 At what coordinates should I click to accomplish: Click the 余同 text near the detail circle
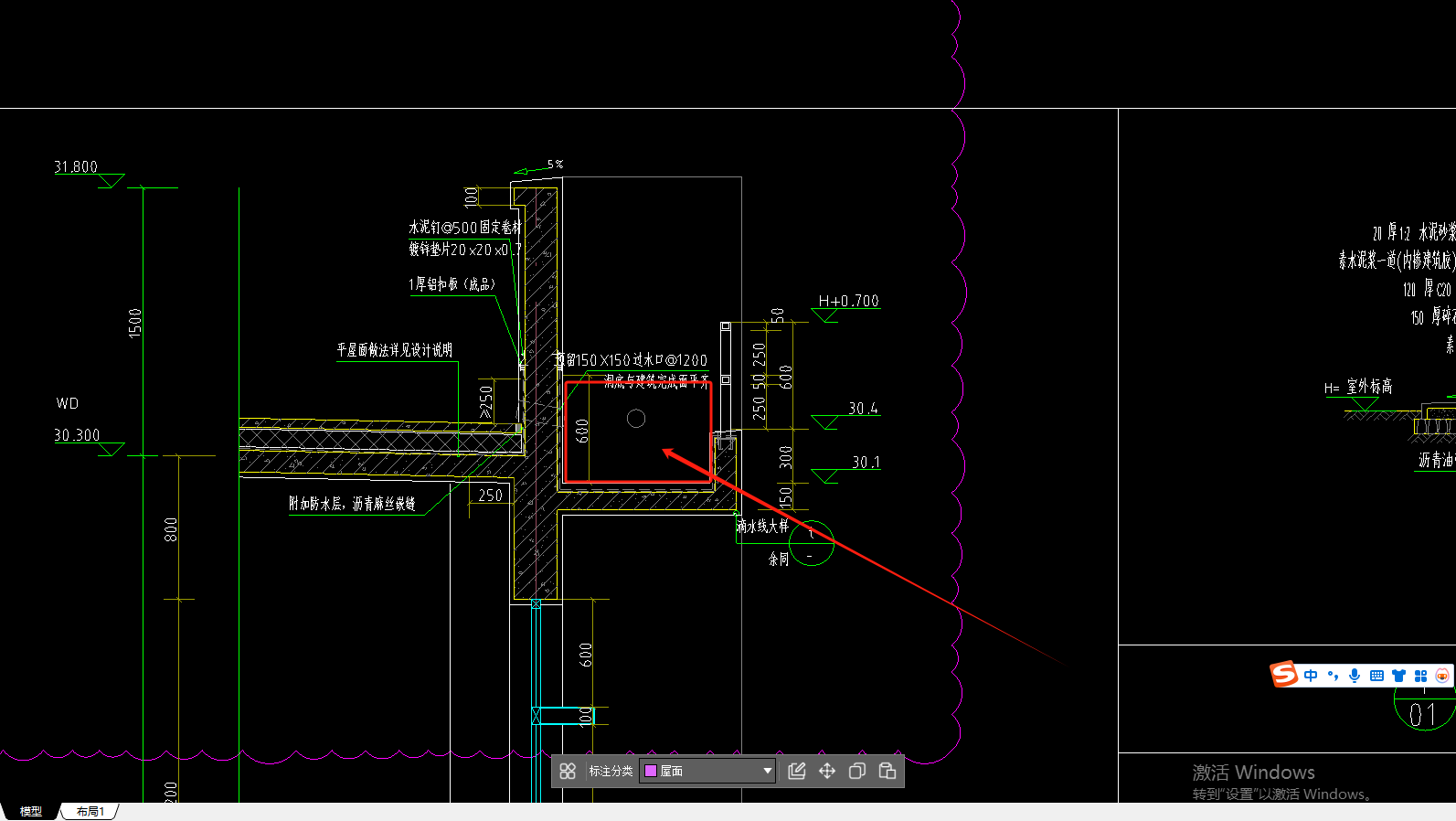779,559
